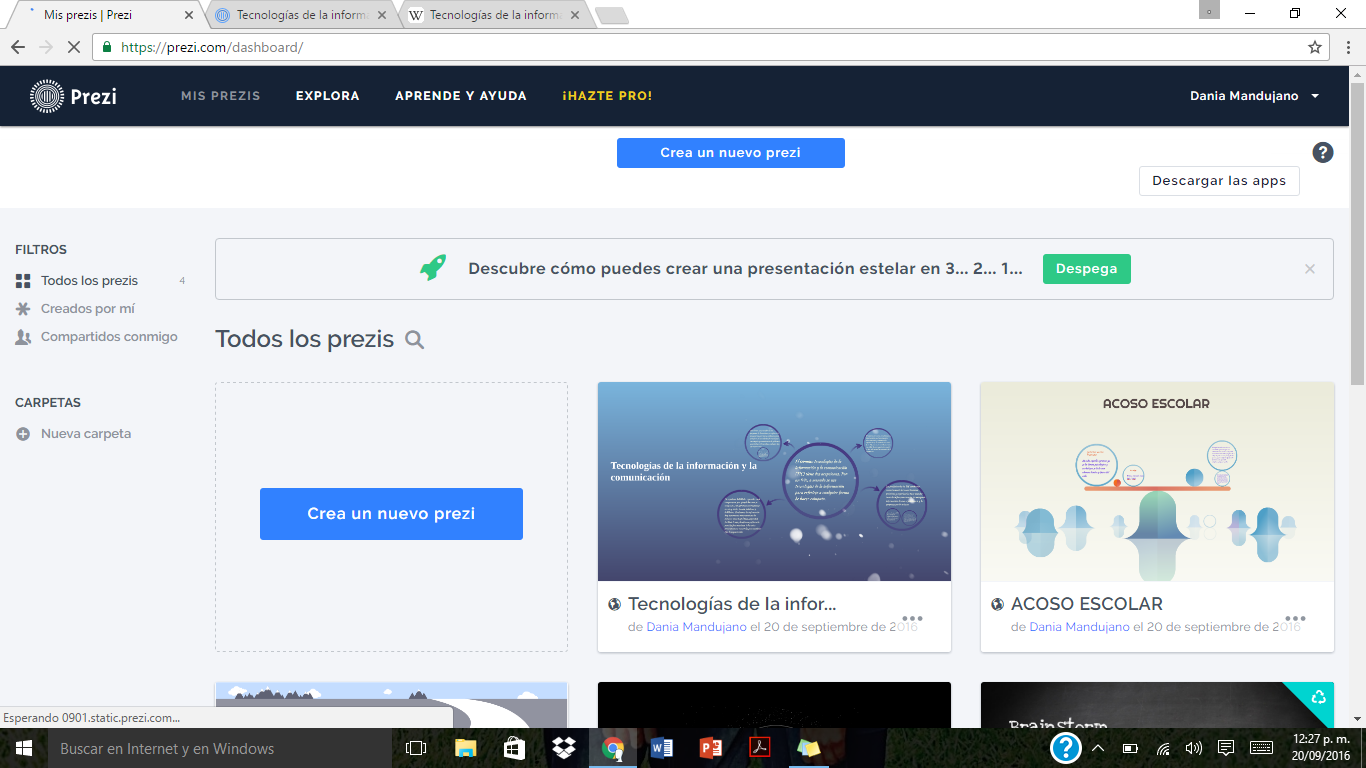Open ¡HAZTE PRO! in navigation

[x=607, y=96]
